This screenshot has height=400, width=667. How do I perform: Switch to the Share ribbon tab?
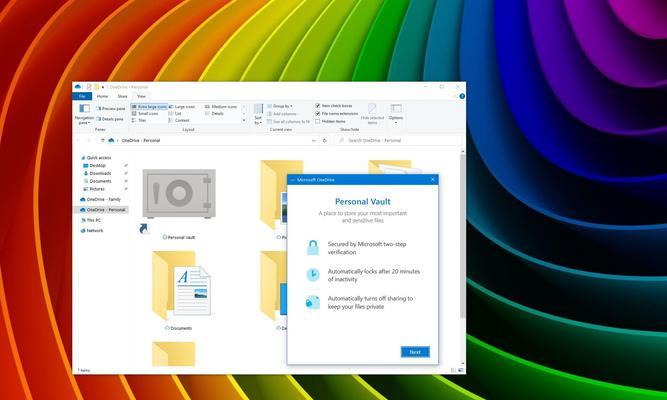(123, 97)
